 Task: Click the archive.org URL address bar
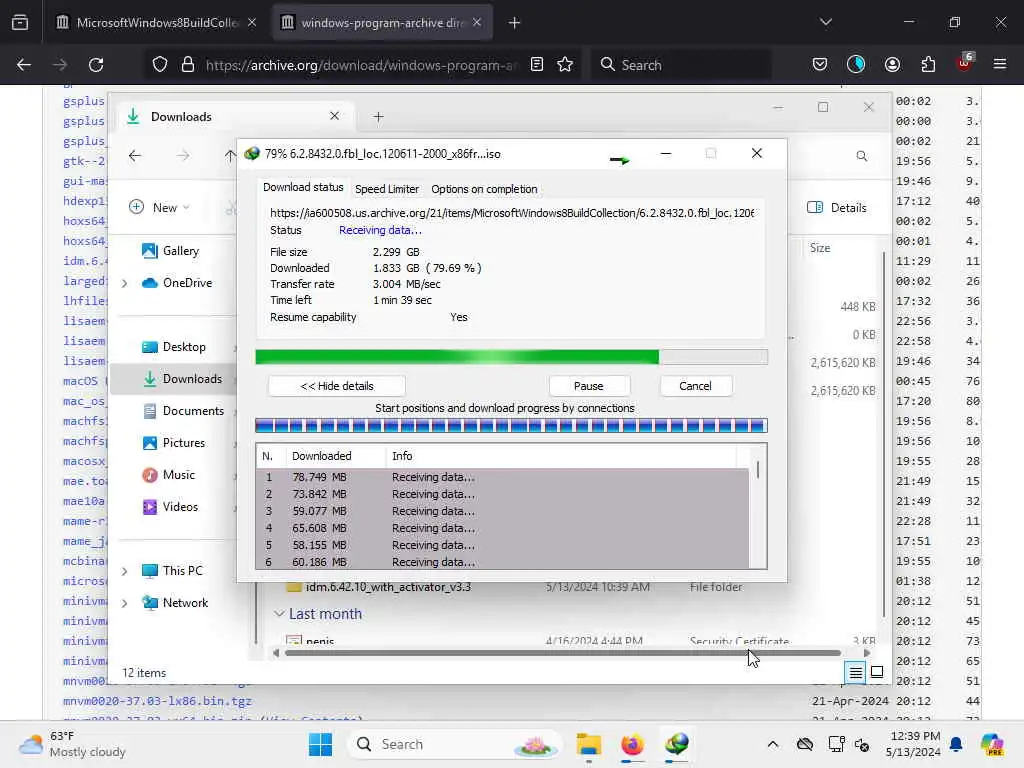[361, 65]
